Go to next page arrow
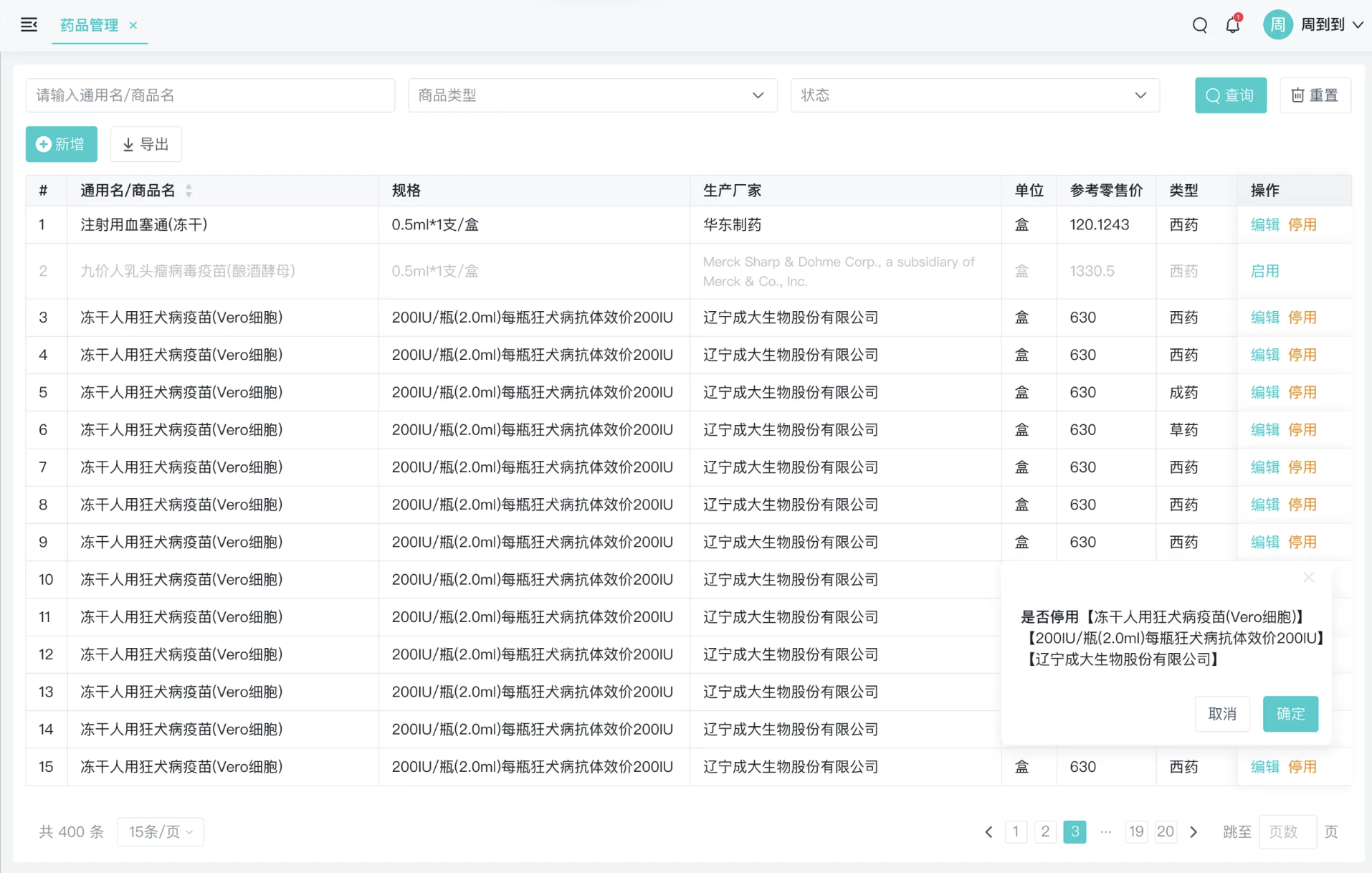Viewport: 1372px width, 873px height. point(1194,831)
